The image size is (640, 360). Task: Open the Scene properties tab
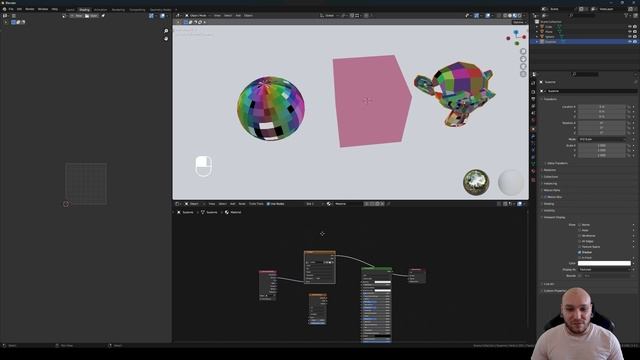coord(533,113)
